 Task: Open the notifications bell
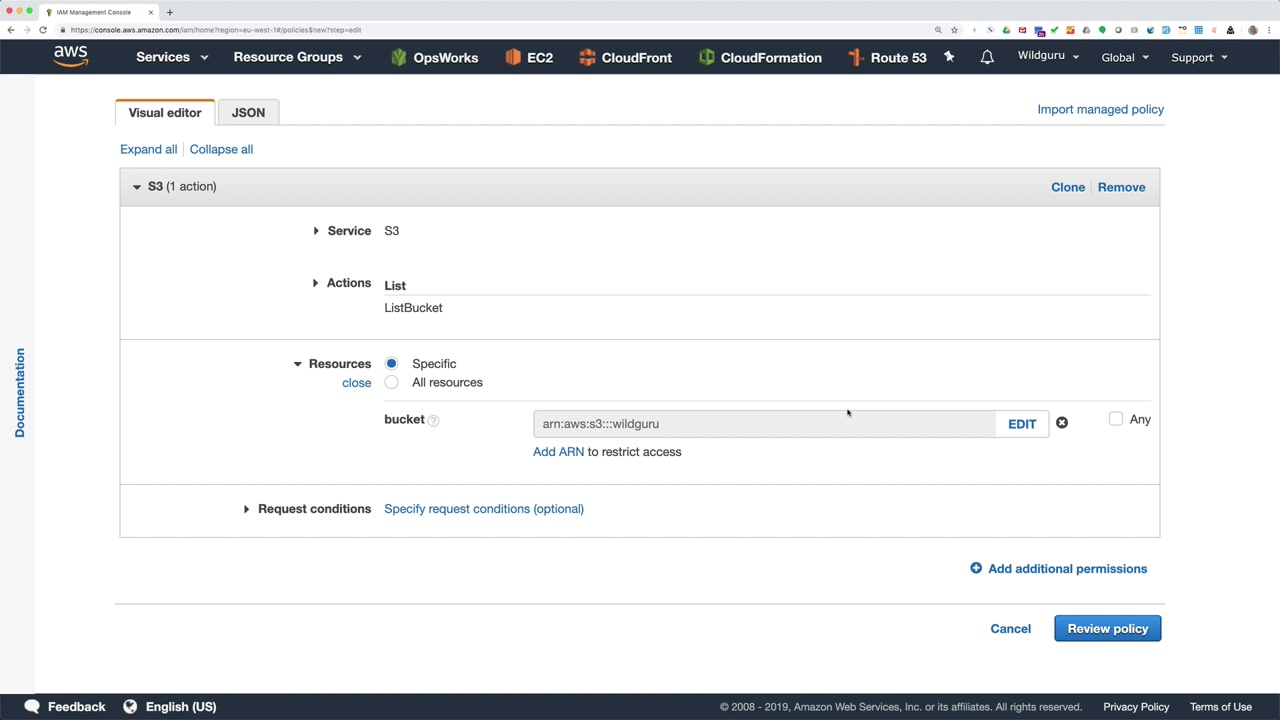(987, 57)
